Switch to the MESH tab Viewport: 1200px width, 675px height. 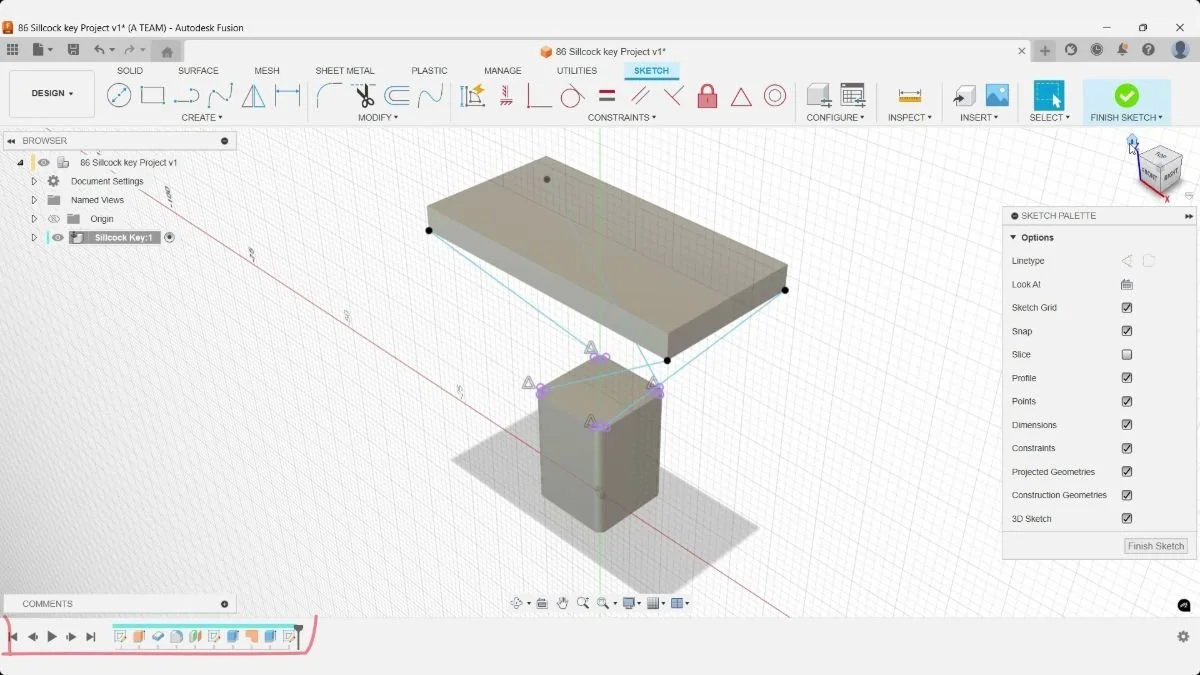[x=267, y=71]
